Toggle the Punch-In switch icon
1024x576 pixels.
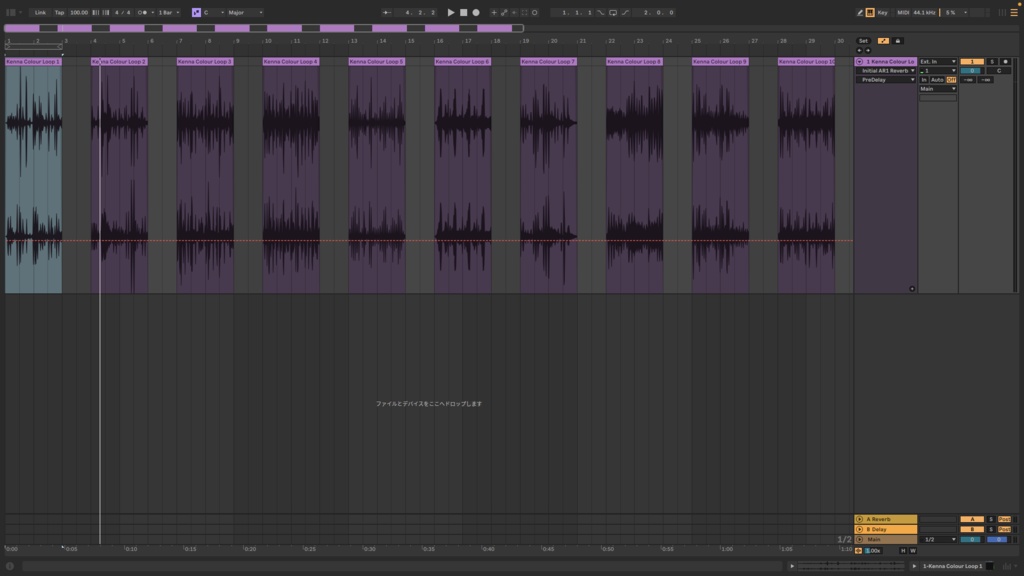(x=601, y=12)
